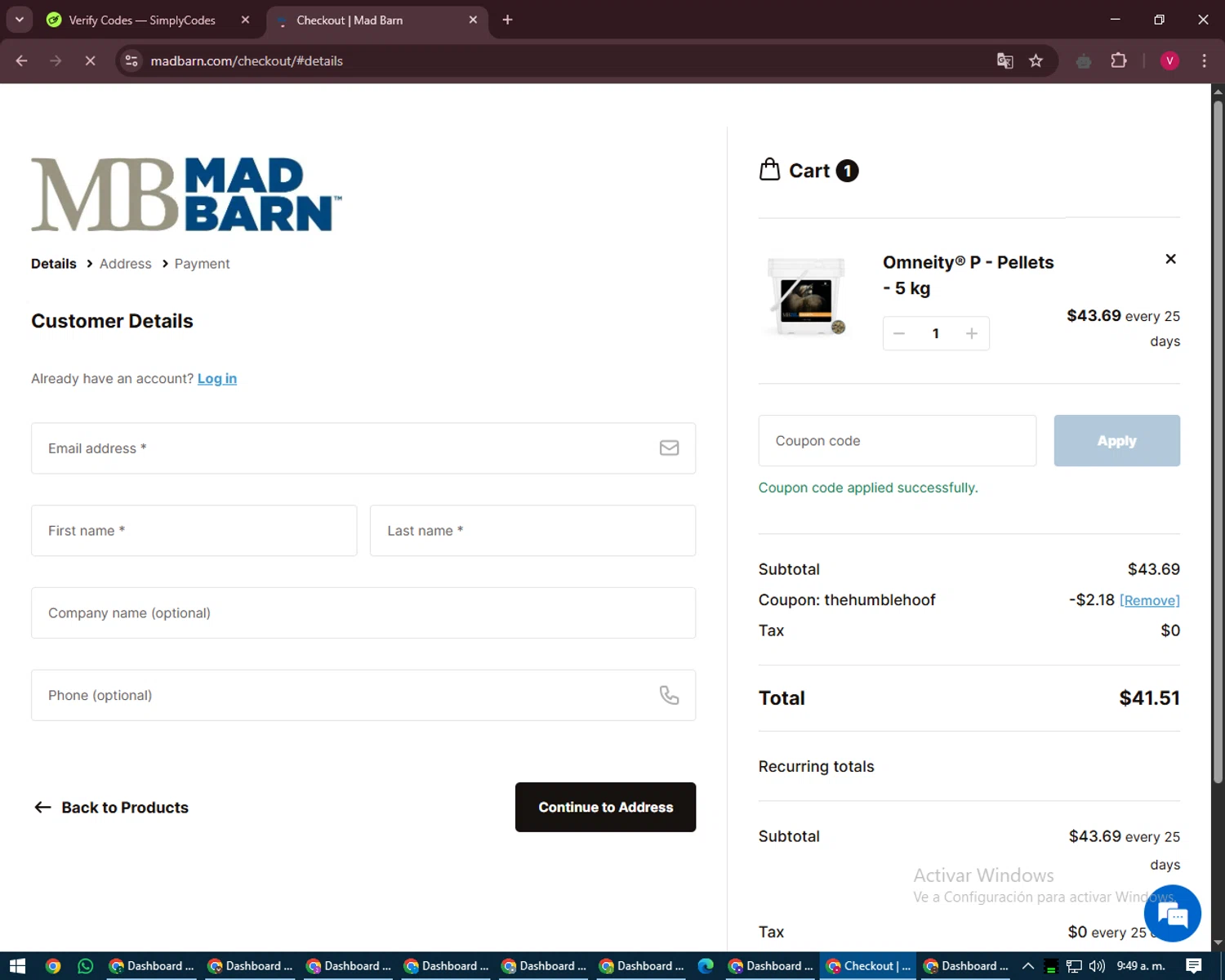Click the Recurring totals heading
Image resolution: width=1225 pixels, height=980 pixels.
coord(816,766)
